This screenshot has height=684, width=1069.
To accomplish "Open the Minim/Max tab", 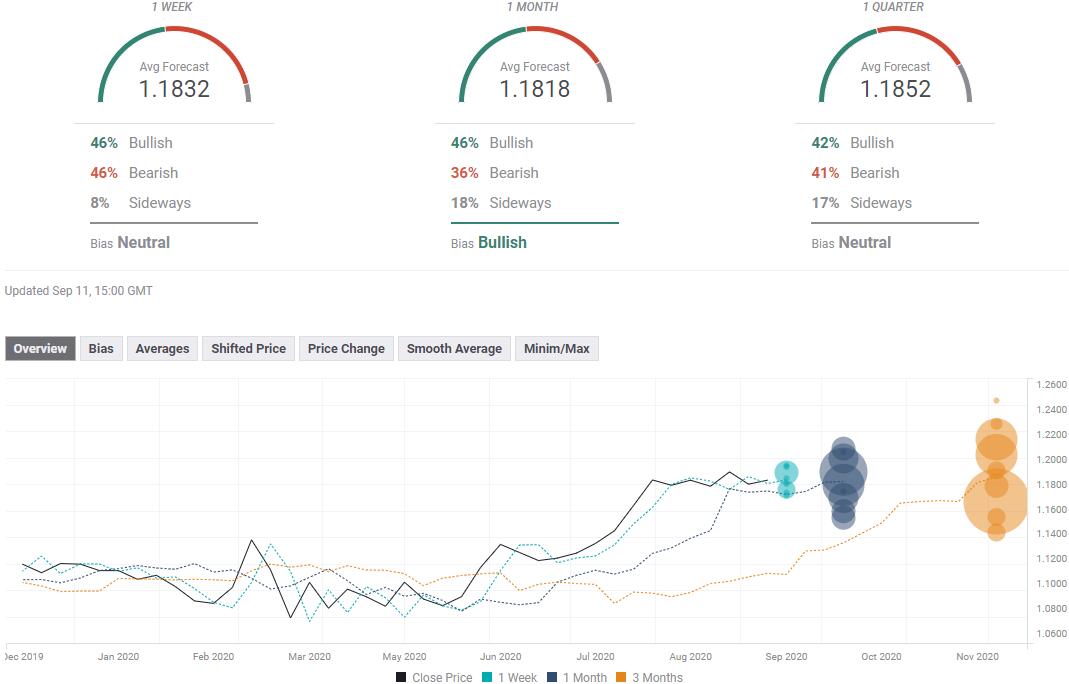I will click(x=557, y=348).
